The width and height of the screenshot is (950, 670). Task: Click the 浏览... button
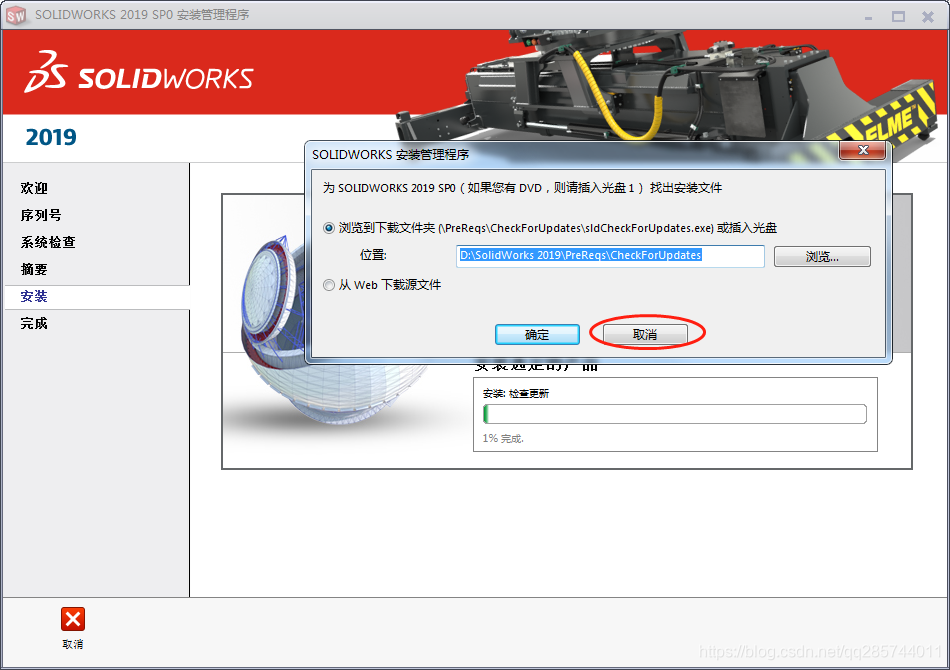coord(822,257)
